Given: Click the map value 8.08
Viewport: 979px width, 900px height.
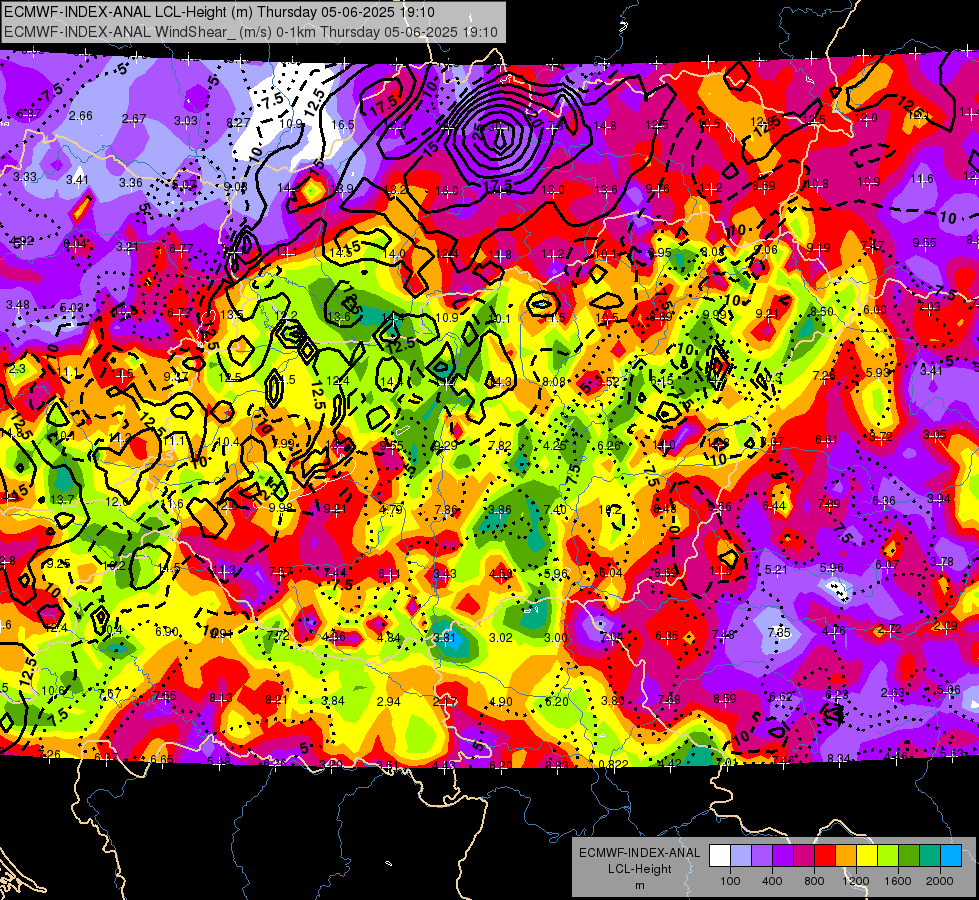Looking at the screenshot, I should [x=553, y=382].
